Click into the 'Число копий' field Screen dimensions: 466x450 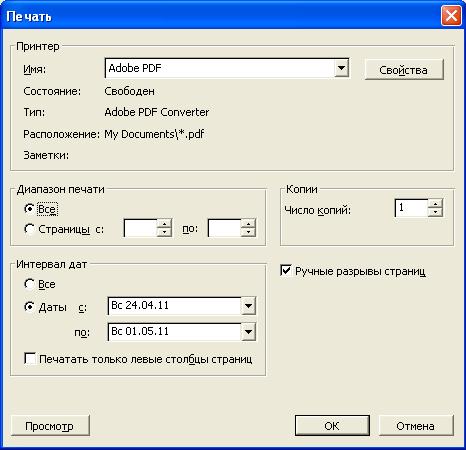coord(411,208)
